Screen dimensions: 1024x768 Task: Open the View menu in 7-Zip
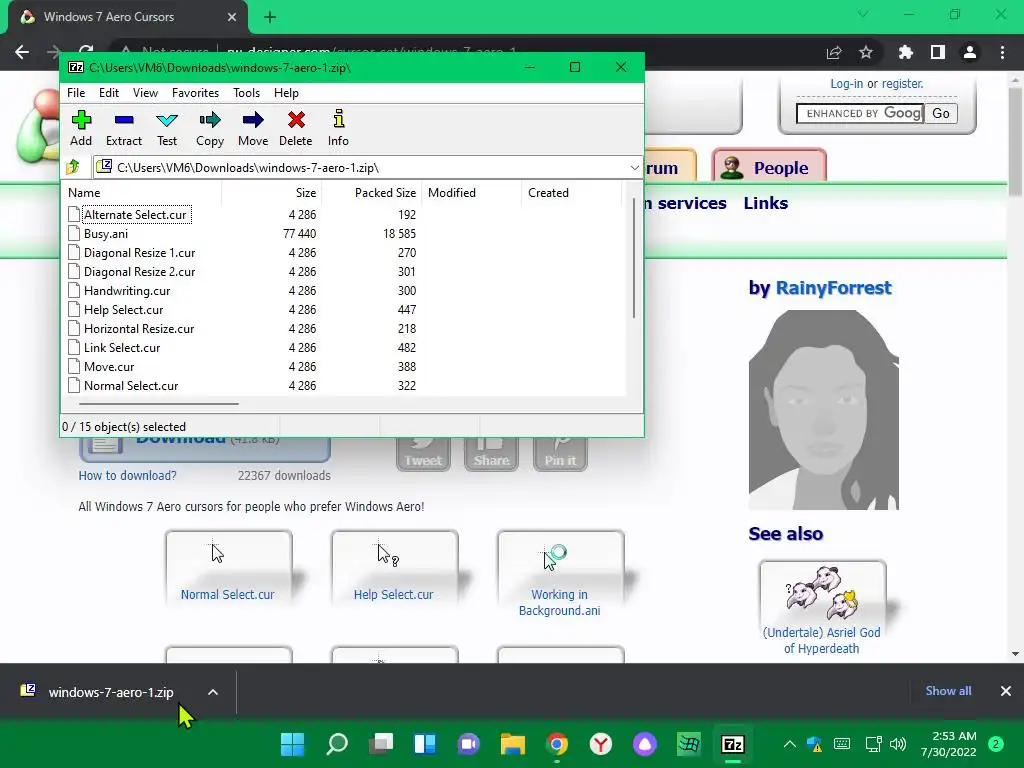[145, 93]
